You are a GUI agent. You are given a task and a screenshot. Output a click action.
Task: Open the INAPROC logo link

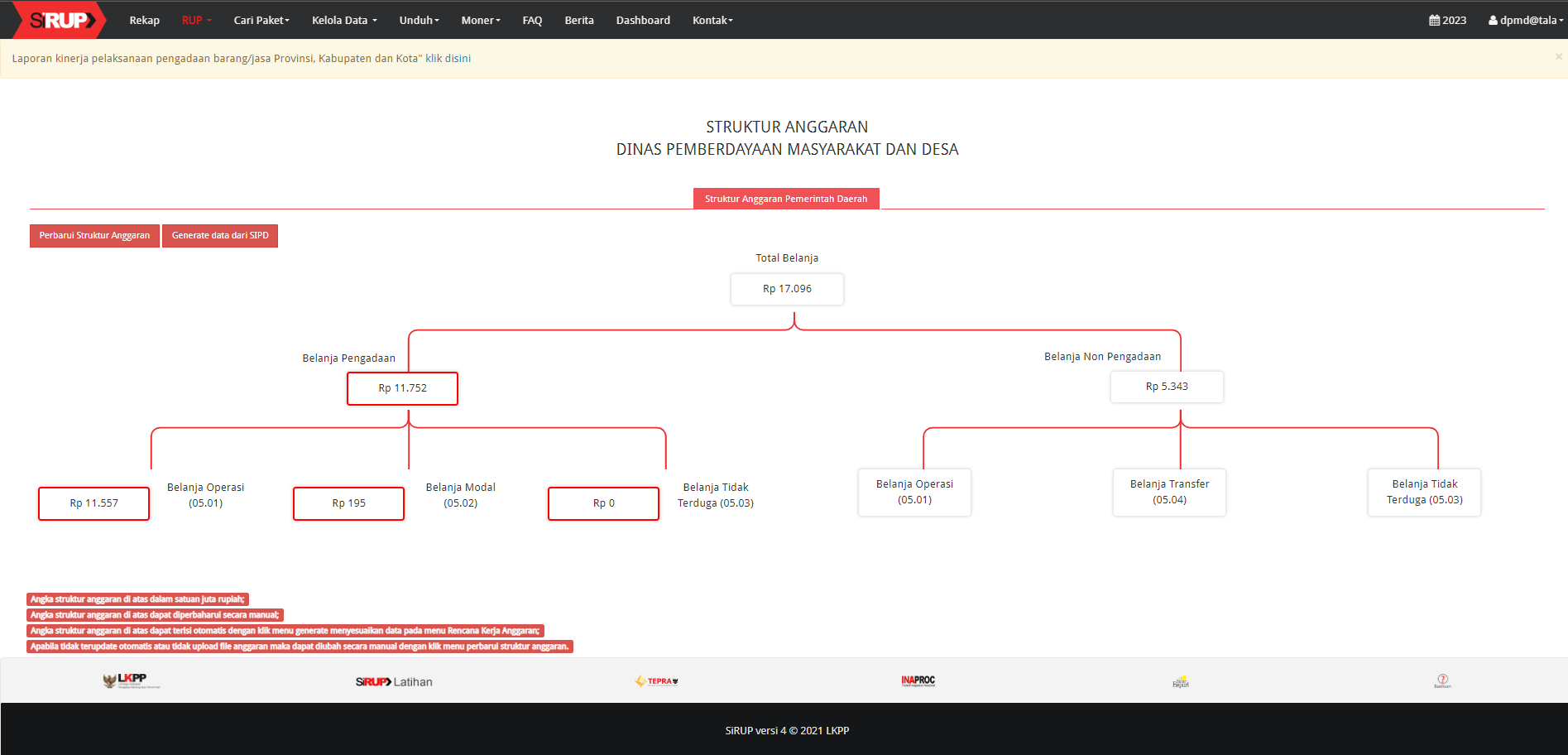click(918, 680)
